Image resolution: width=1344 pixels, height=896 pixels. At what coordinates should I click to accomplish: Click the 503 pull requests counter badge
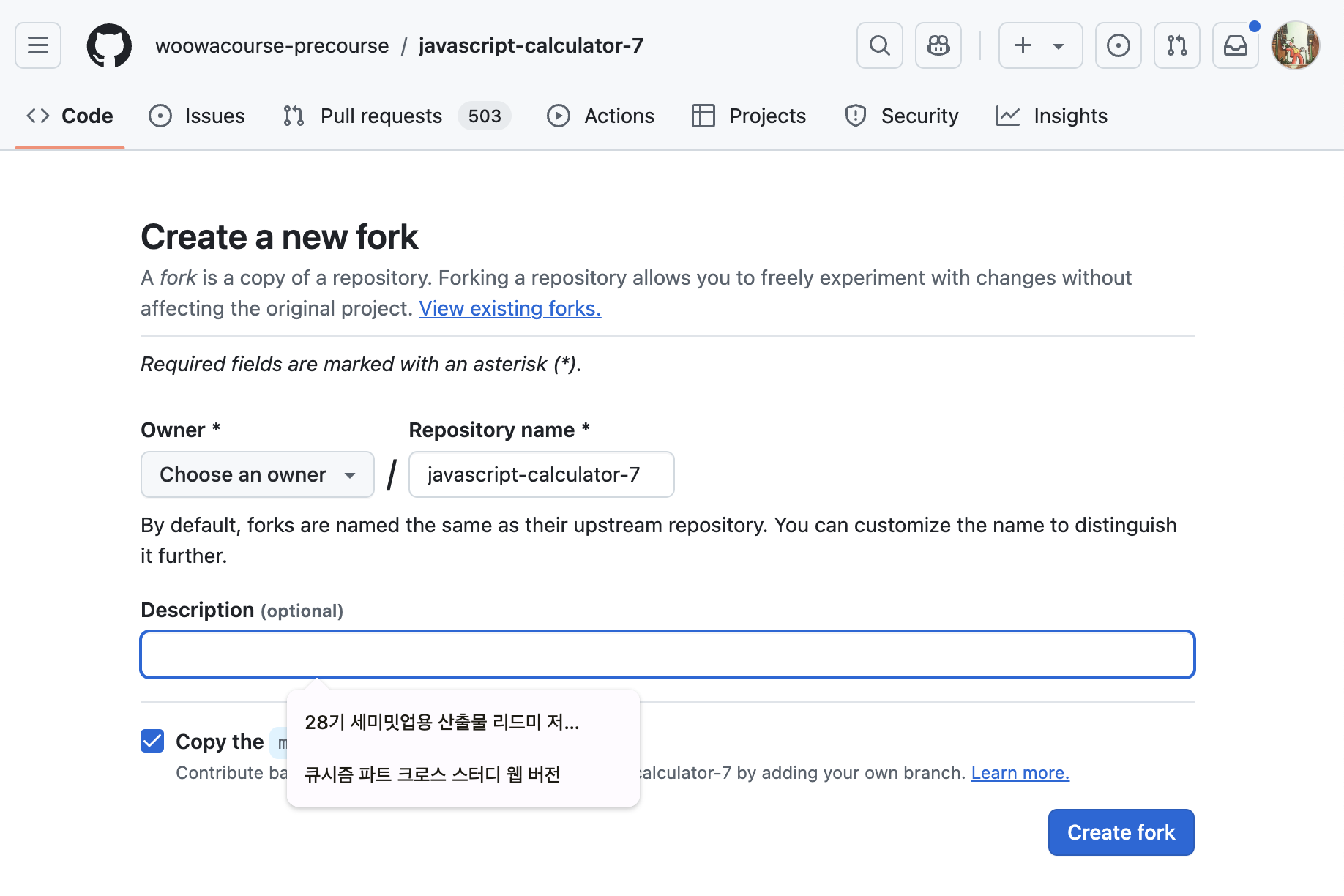pos(485,116)
